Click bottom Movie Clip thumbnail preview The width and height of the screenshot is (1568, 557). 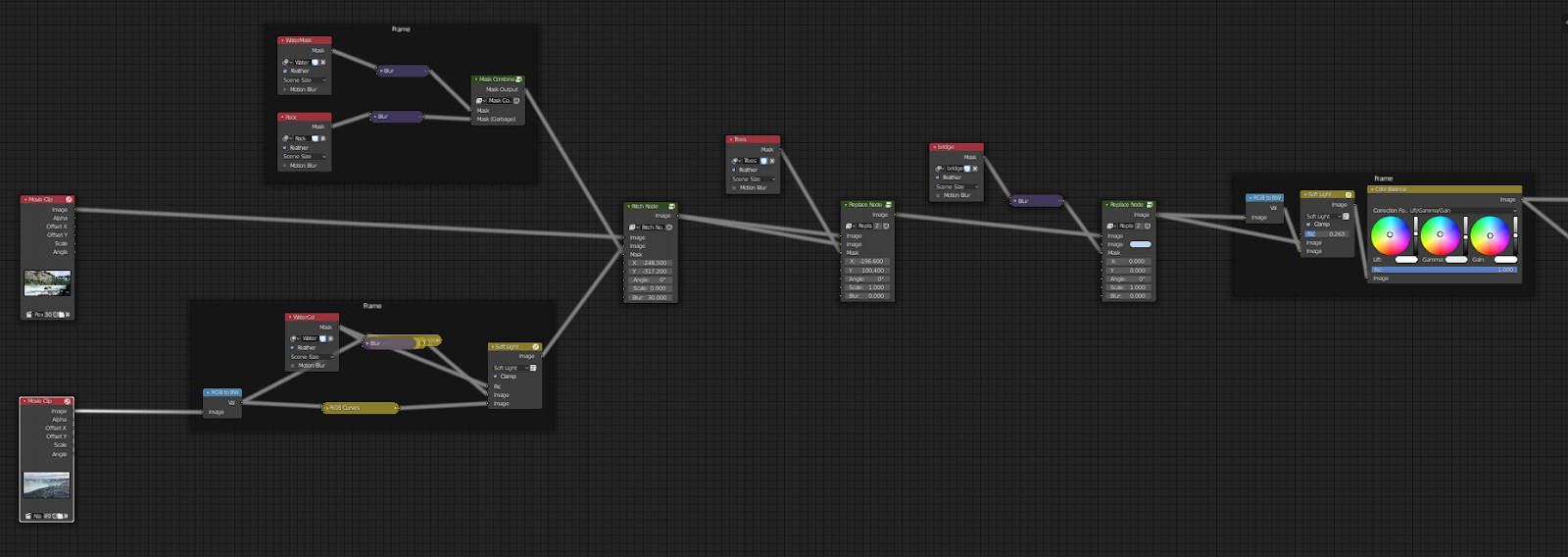click(46, 485)
